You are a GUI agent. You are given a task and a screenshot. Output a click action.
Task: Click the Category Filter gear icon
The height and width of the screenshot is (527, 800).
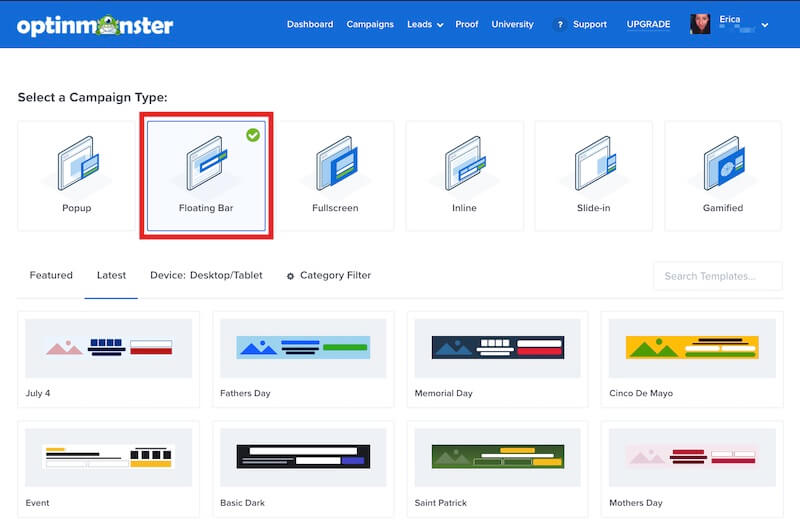pos(291,276)
